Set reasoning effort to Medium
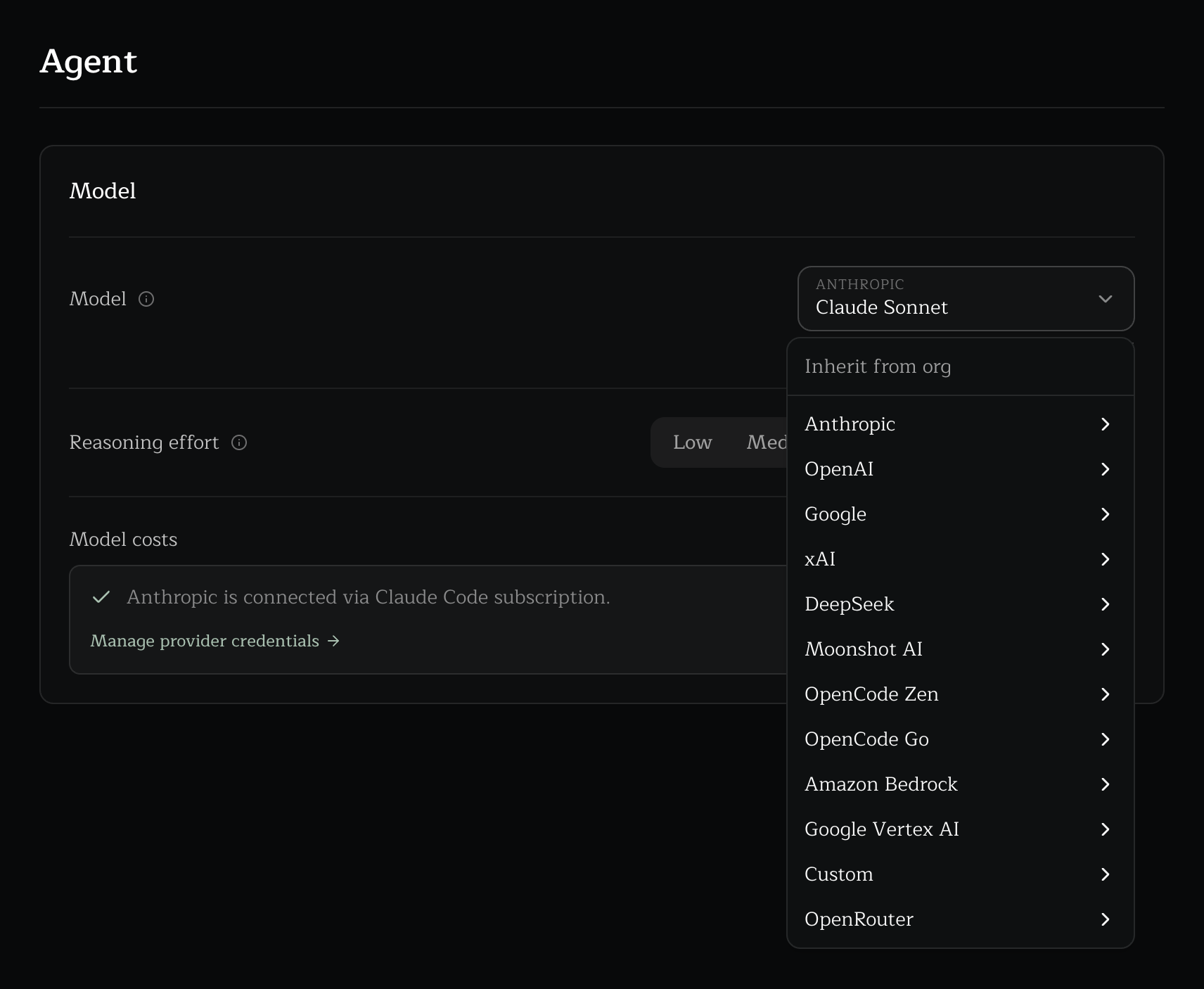The height and width of the screenshot is (989, 1204). pyautogui.click(x=766, y=442)
